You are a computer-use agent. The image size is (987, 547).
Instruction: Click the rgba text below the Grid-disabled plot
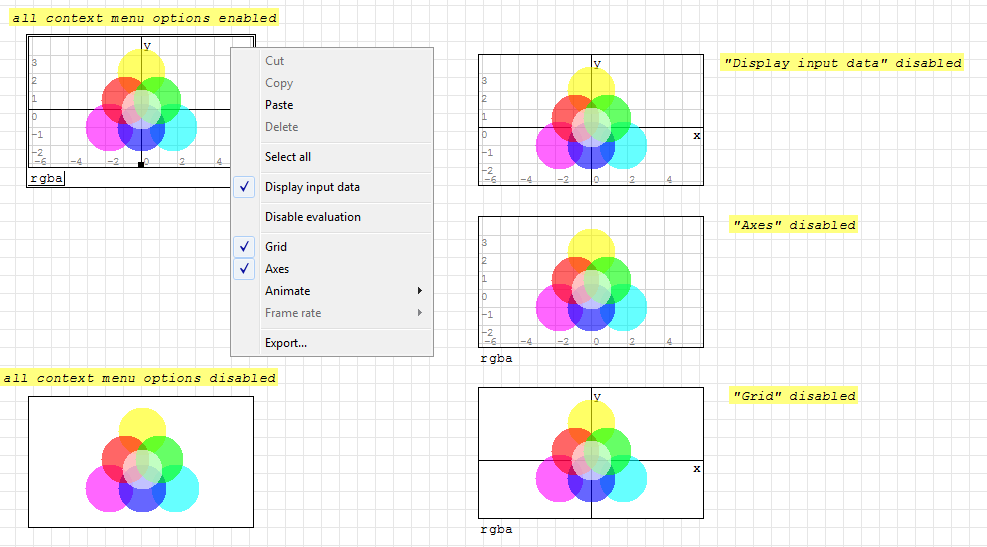[x=496, y=530]
